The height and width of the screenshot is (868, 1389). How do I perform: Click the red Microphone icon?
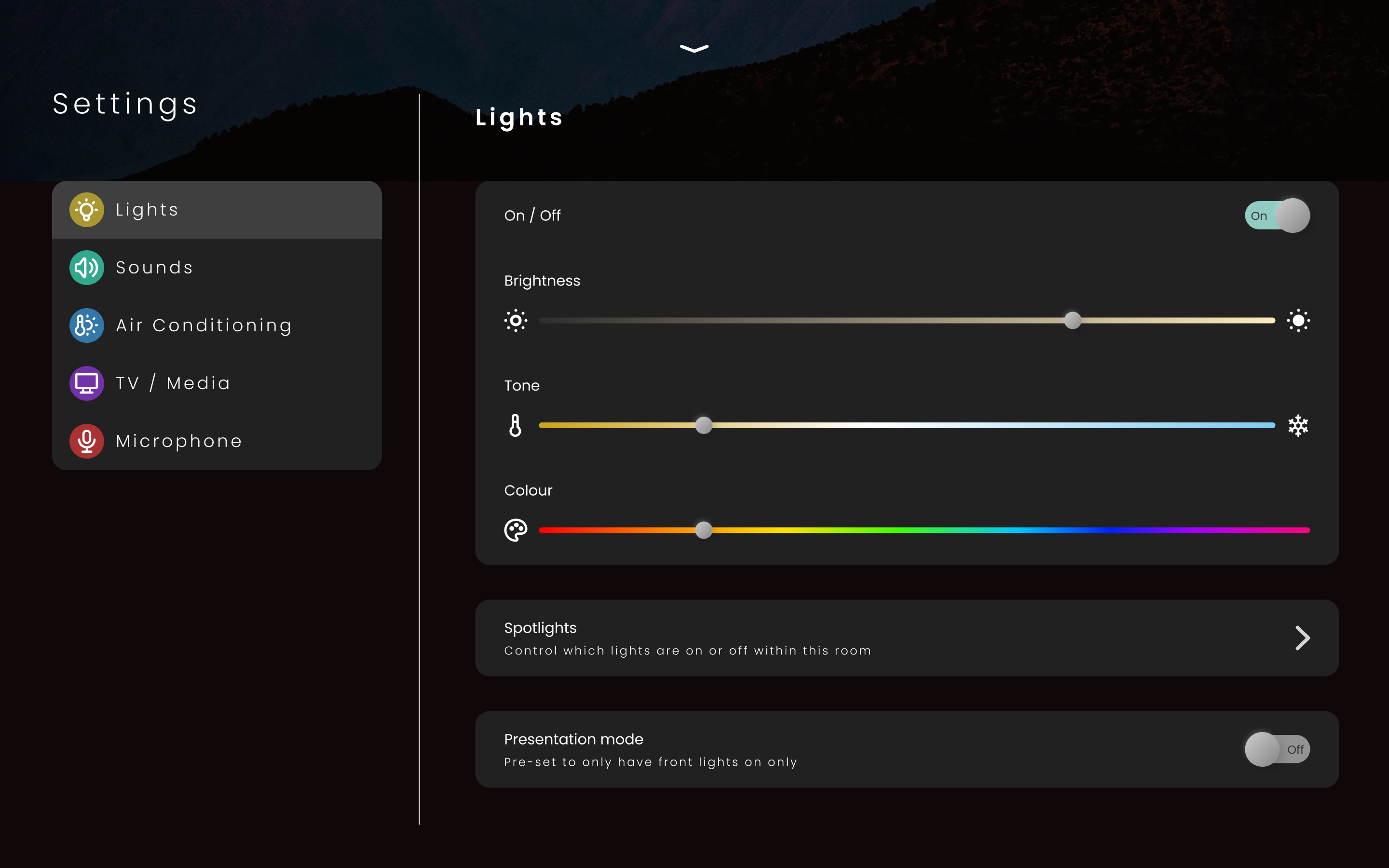[x=87, y=441]
